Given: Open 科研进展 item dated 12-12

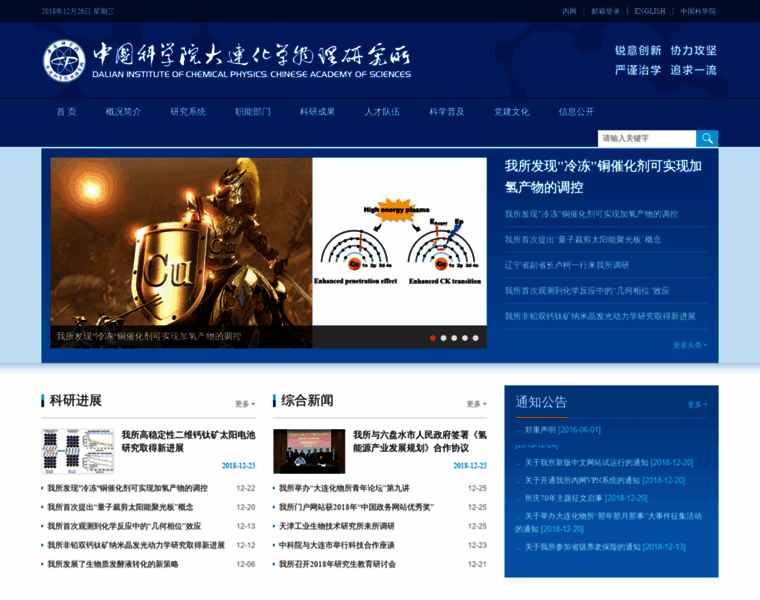Looking at the screenshot, I should coord(136,545).
